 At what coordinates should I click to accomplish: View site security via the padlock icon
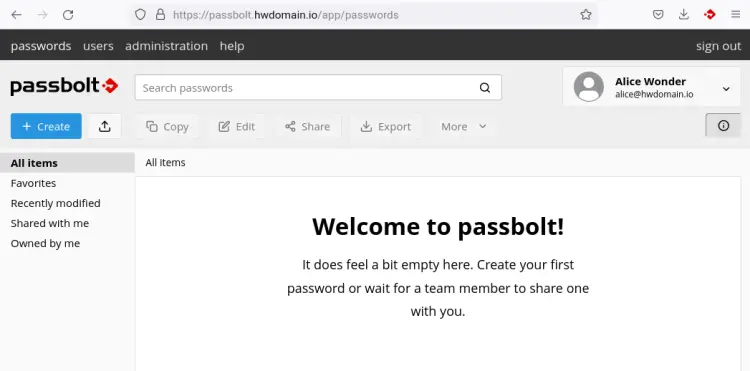click(161, 15)
